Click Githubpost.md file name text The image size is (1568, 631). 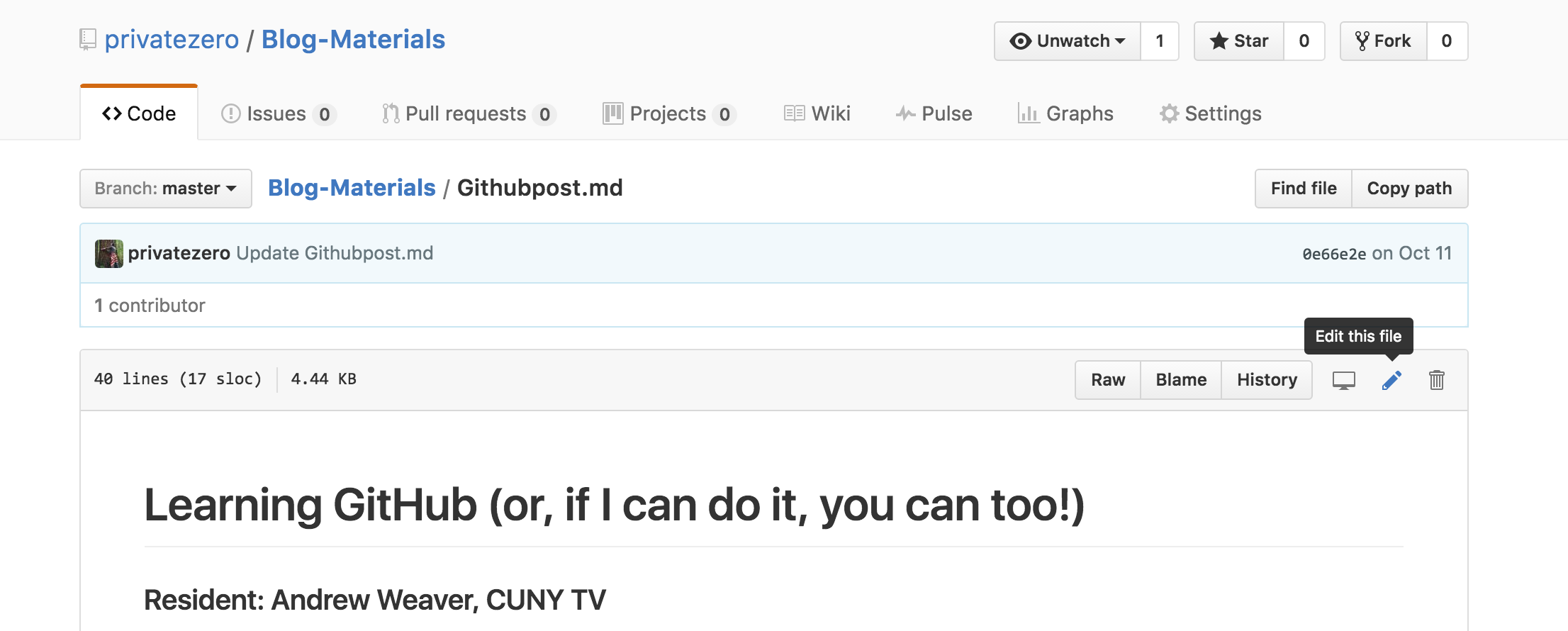click(540, 188)
